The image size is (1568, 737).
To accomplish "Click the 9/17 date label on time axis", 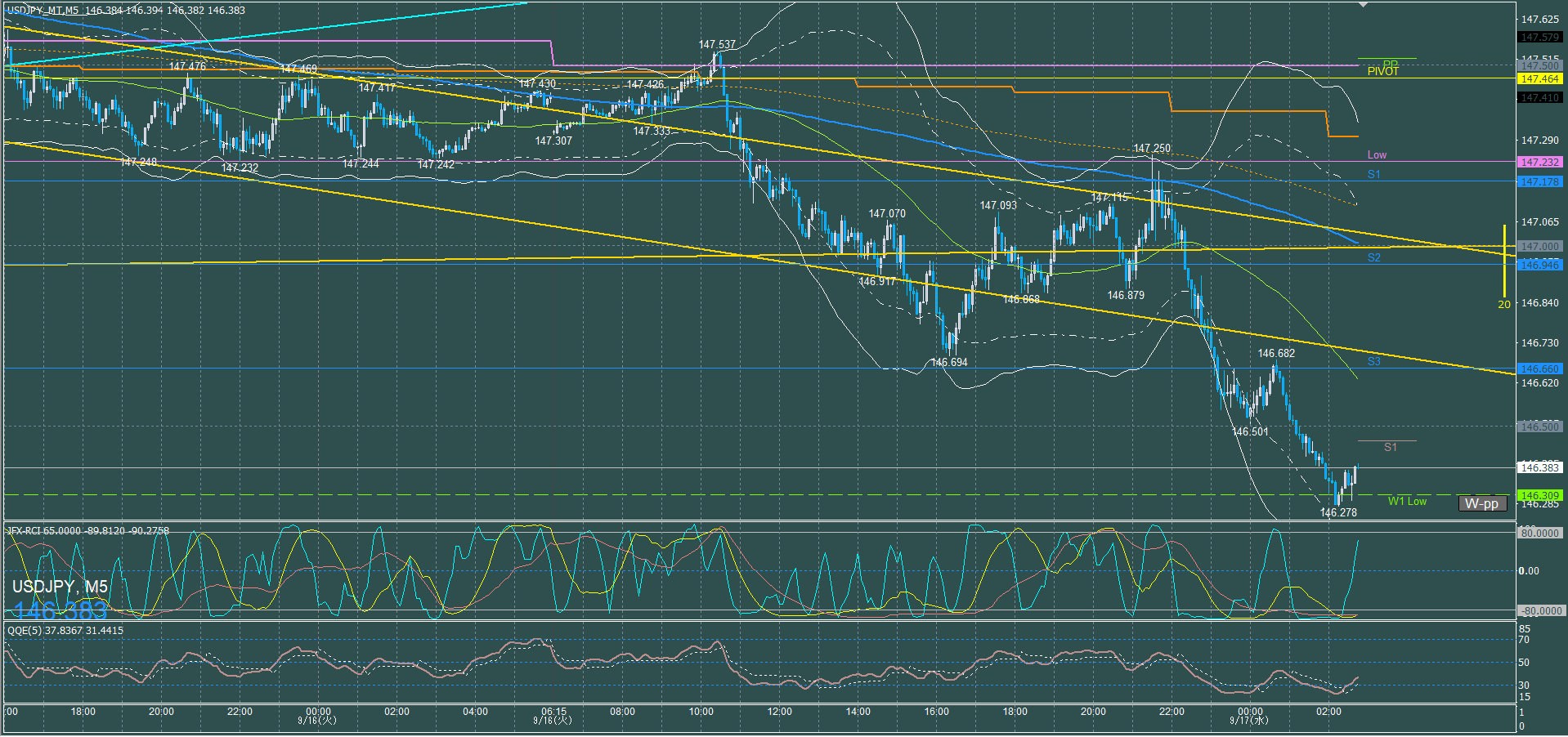I will point(1249,721).
